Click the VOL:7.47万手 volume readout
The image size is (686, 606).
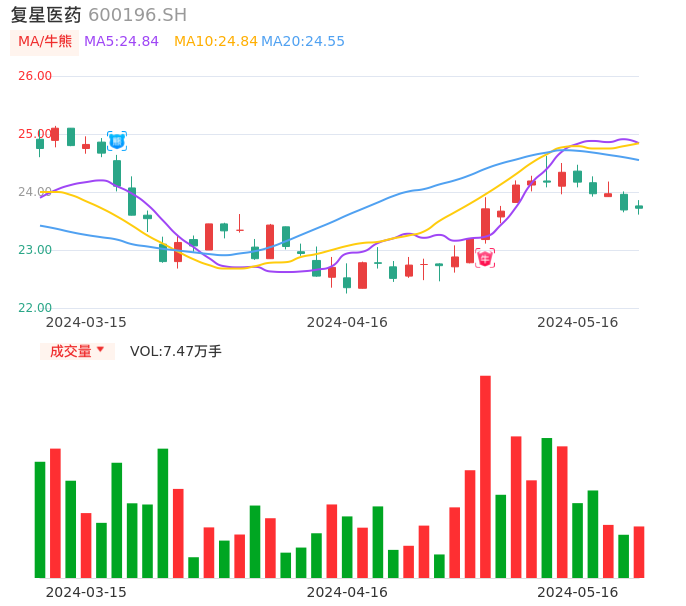click(175, 351)
